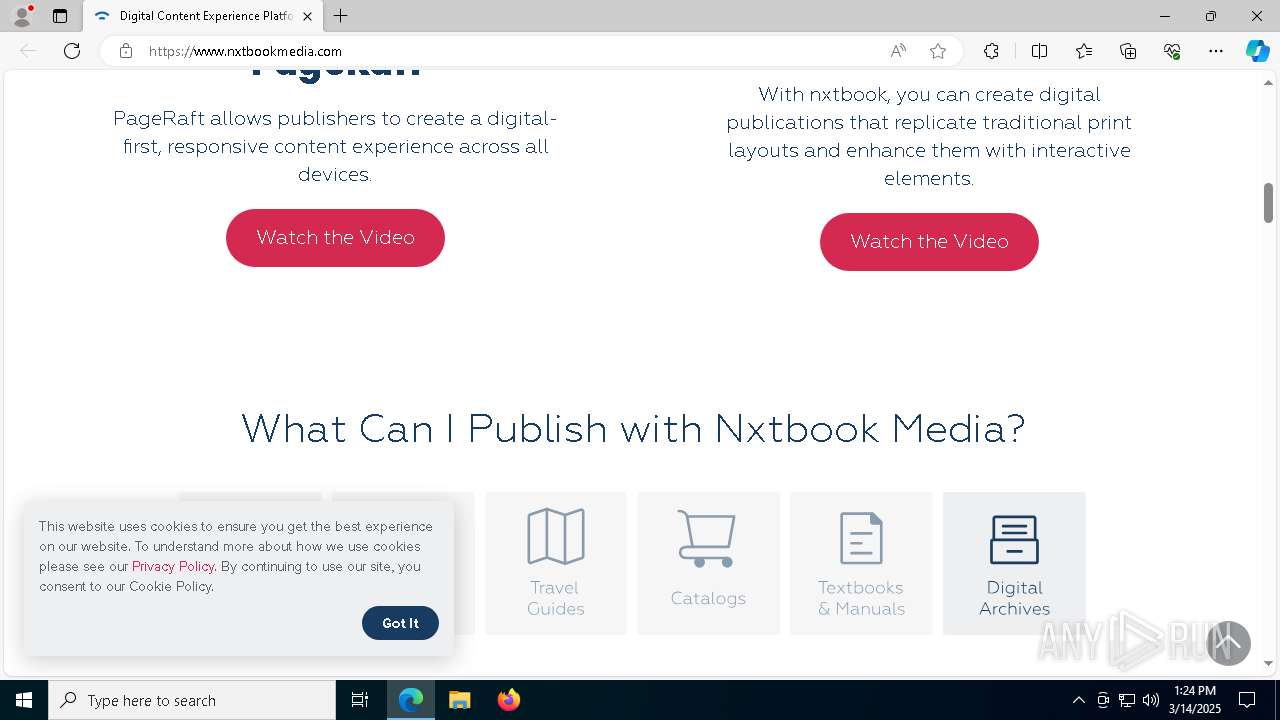Select the Catalogs shopping cart card
Image resolution: width=1280 pixels, height=720 pixels.
coord(708,563)
